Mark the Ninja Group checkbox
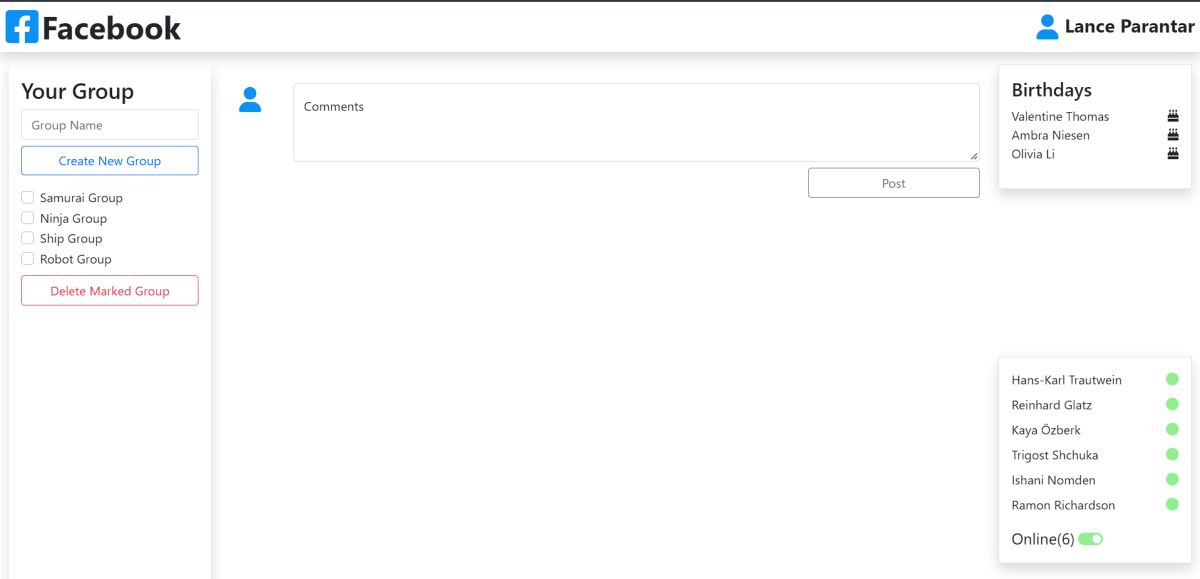This screenshot has width=1200, height=579. [28, 218]
